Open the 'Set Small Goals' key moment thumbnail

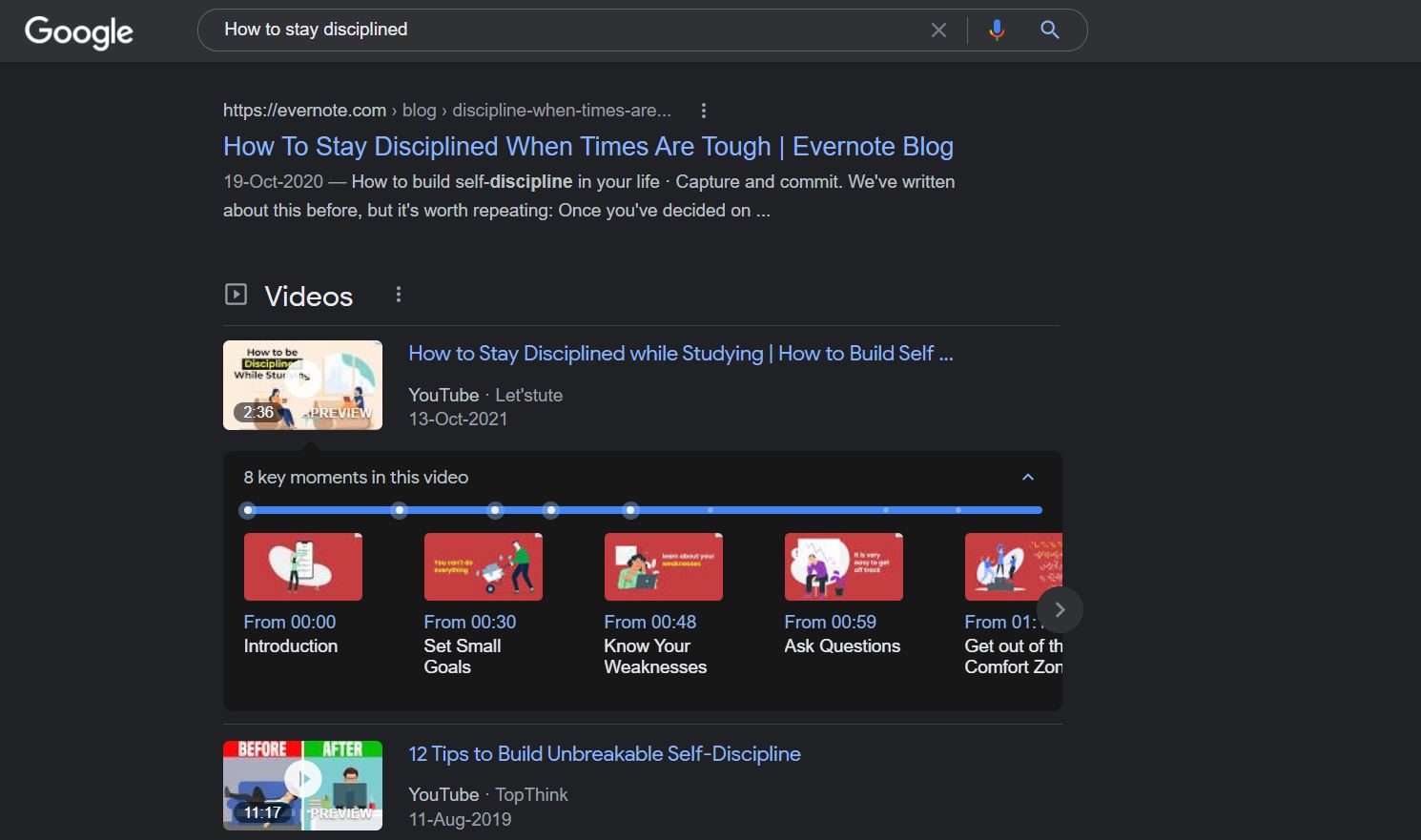tap(484, 566)
